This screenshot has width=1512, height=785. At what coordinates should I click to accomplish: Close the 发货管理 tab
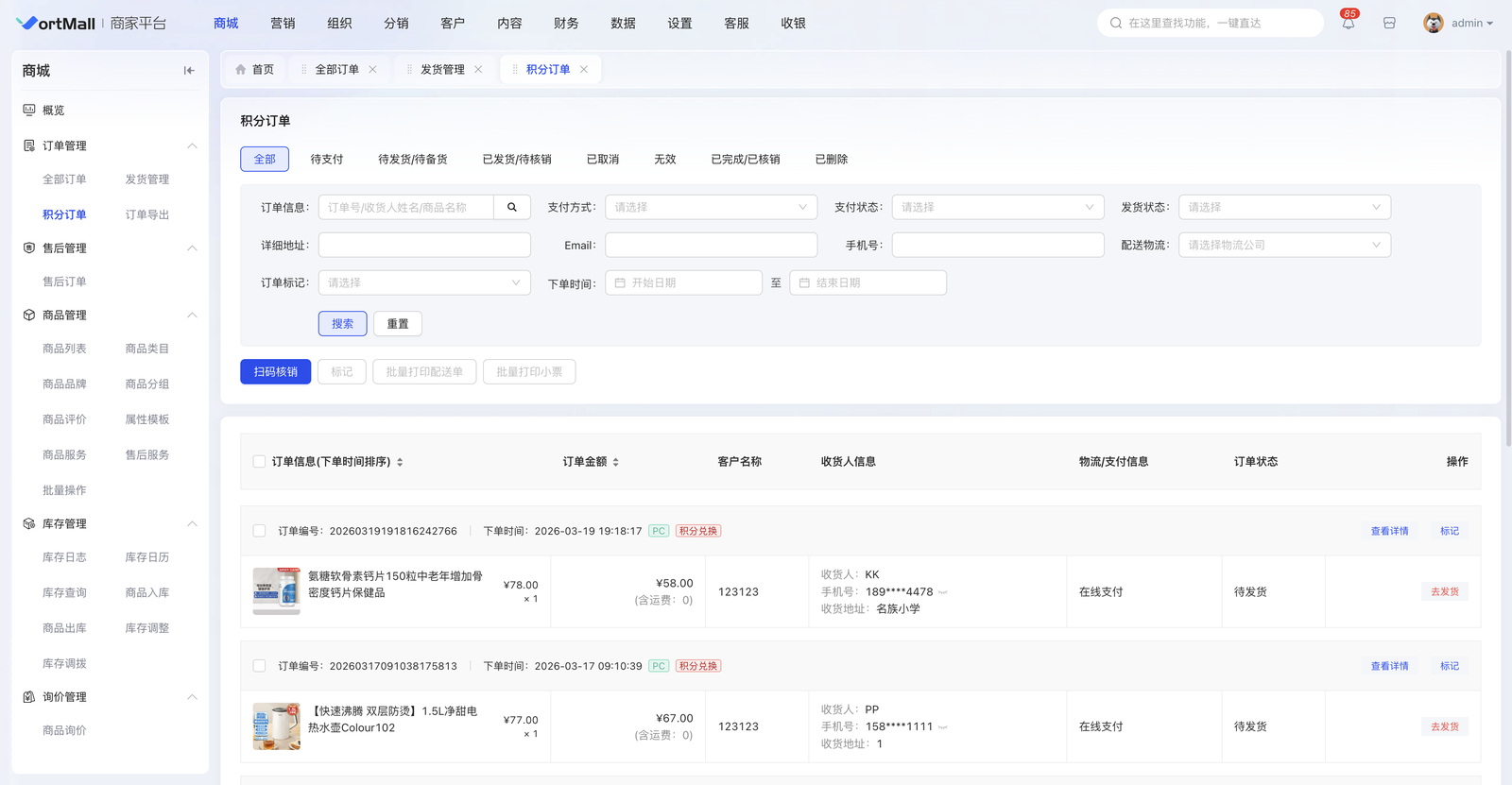click(478, 70)
